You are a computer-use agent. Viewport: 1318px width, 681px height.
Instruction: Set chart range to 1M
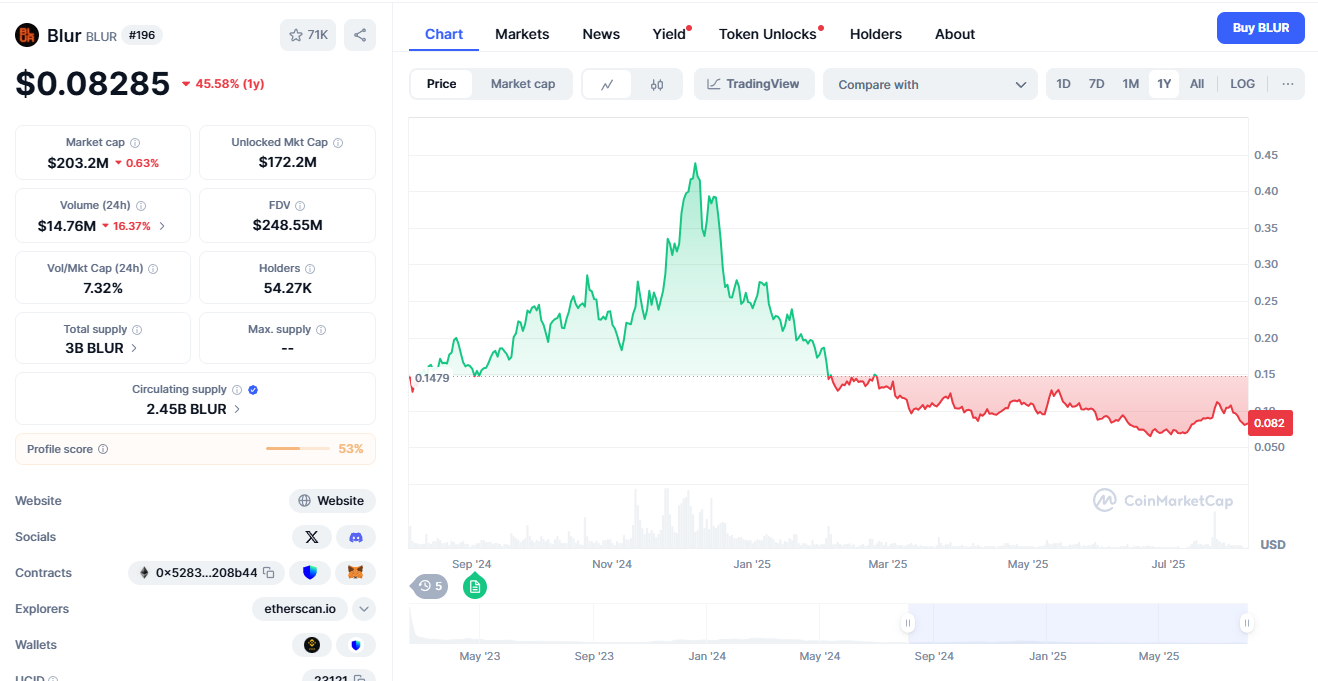[1131, 84]
